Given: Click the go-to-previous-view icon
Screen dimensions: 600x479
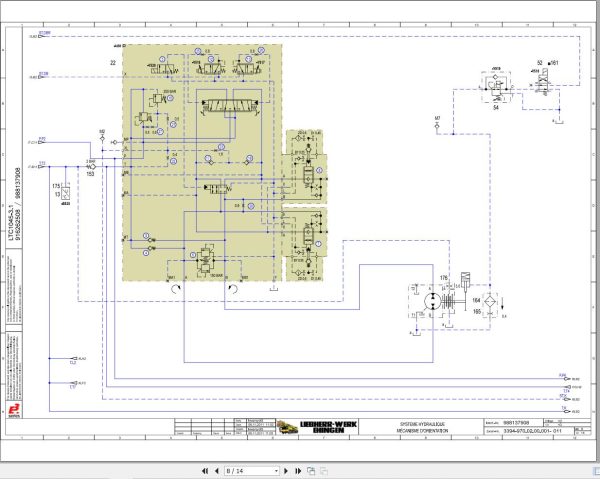Looking at the screenshot, I should click(x=311, y=471).
